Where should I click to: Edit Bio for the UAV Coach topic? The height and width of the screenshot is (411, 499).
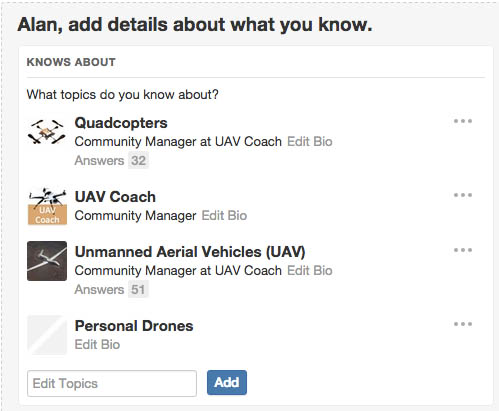(224, 216)
